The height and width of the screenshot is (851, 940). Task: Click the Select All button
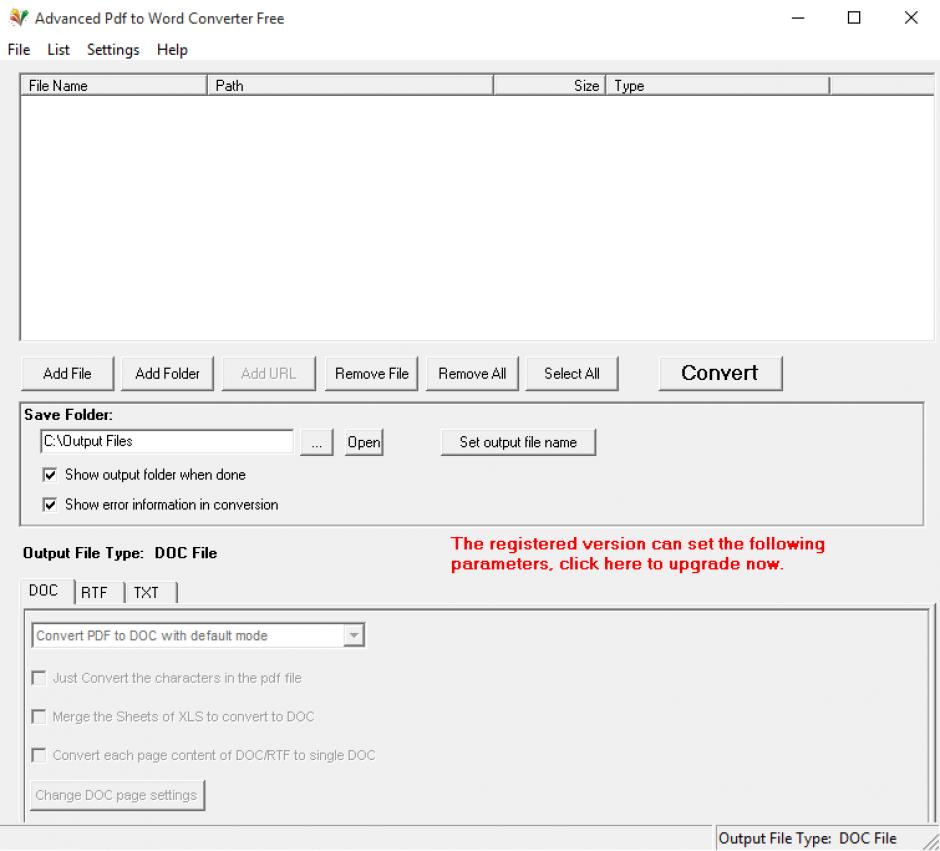(x=572, y=374)
